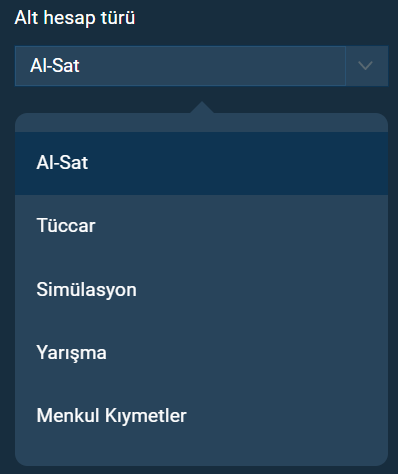The width and height of the screenshot is (398, 474).
Task: Pick the Yarışma account type
Action: 201,353
